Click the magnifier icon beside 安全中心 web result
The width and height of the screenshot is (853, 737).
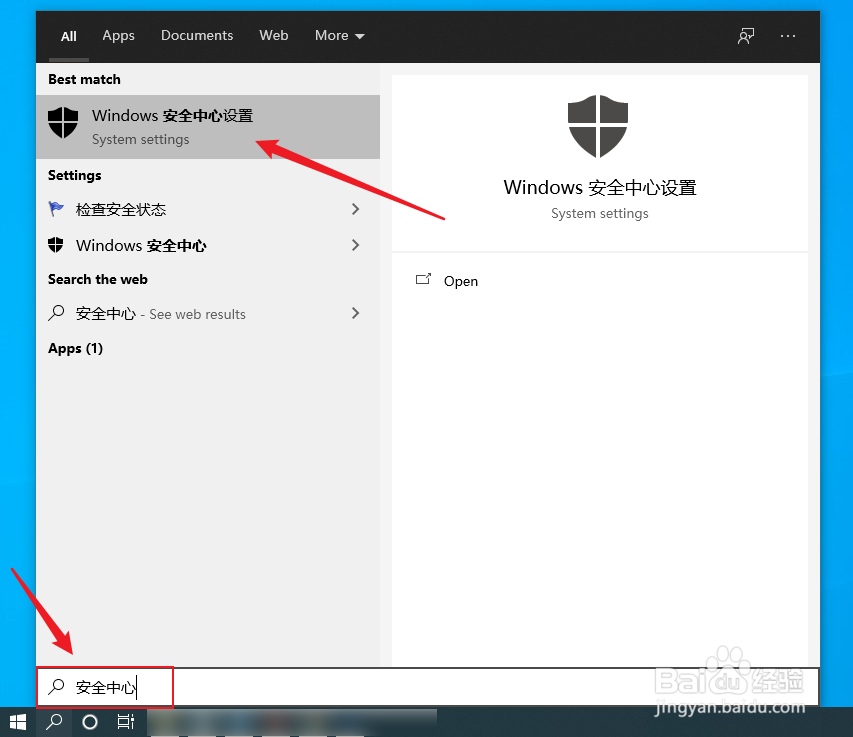coord(56,313)
